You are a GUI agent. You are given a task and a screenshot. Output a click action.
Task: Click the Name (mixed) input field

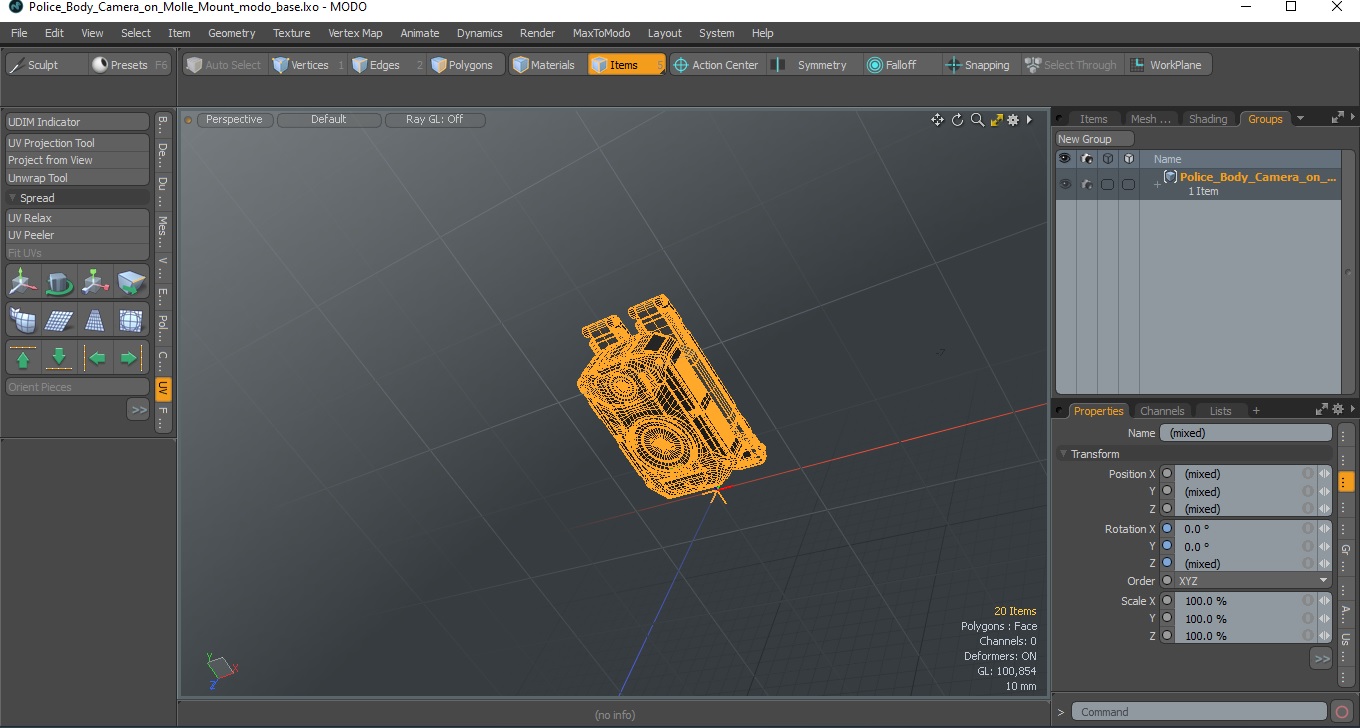click(x=1245, y=433)
